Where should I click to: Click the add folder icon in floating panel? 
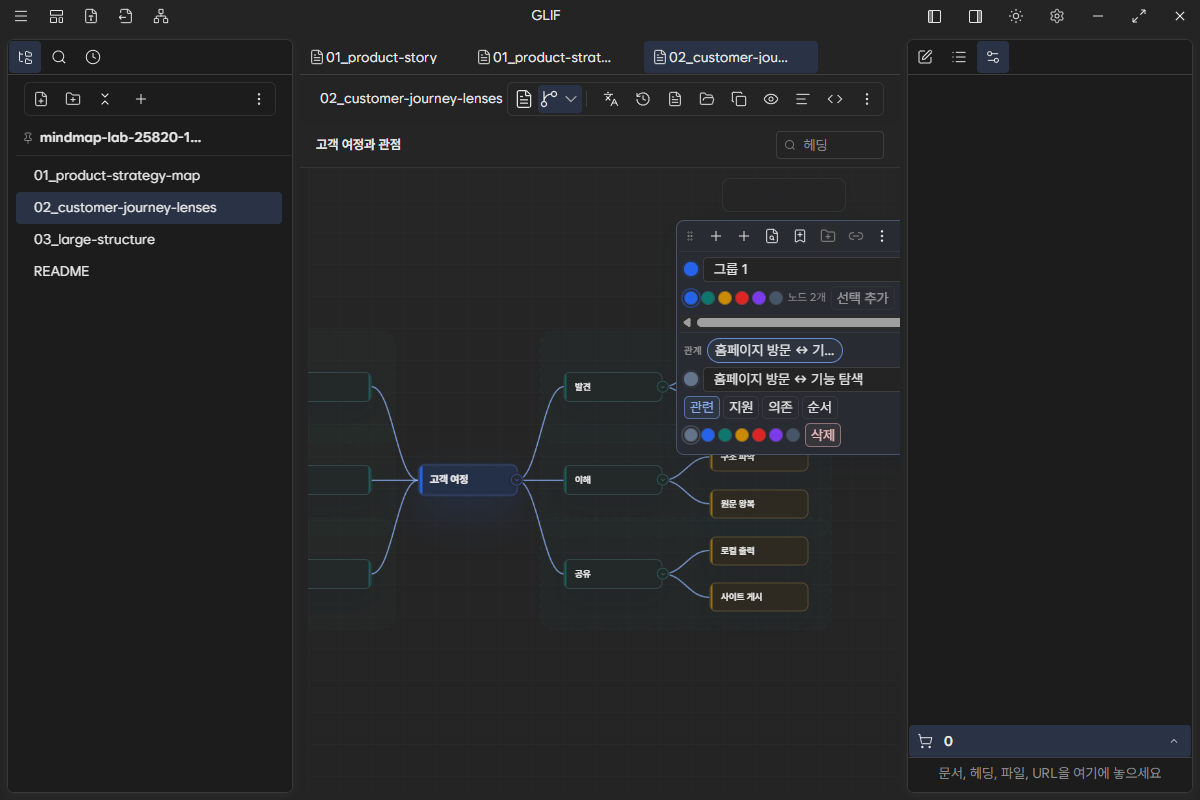click(x=828, y=236)
